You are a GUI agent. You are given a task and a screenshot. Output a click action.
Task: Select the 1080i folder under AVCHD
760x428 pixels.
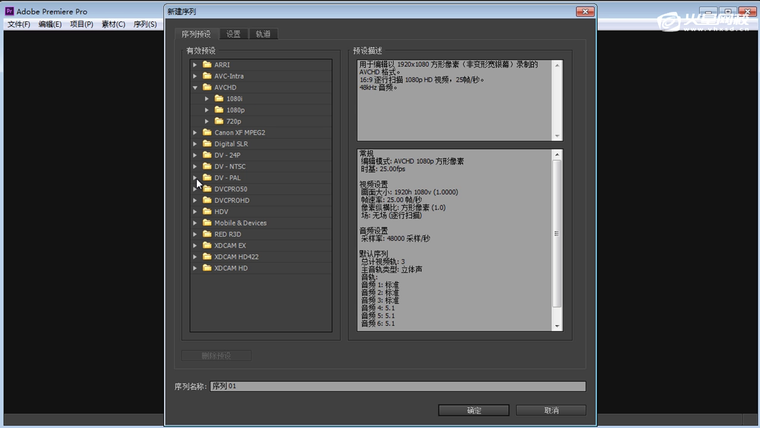(x=219, y=99)
